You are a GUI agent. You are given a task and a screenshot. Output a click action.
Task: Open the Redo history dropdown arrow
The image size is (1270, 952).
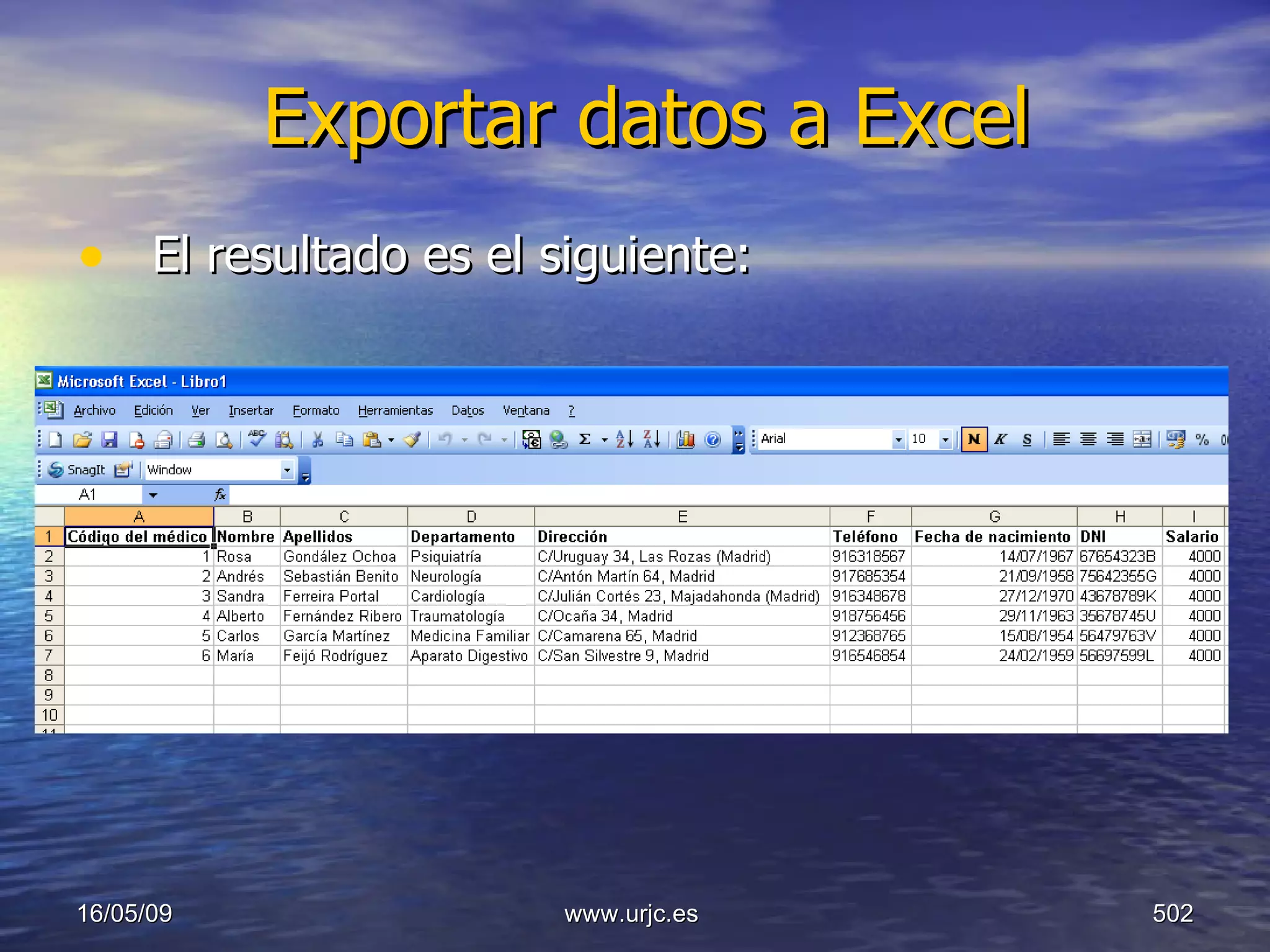click(504, 440)
